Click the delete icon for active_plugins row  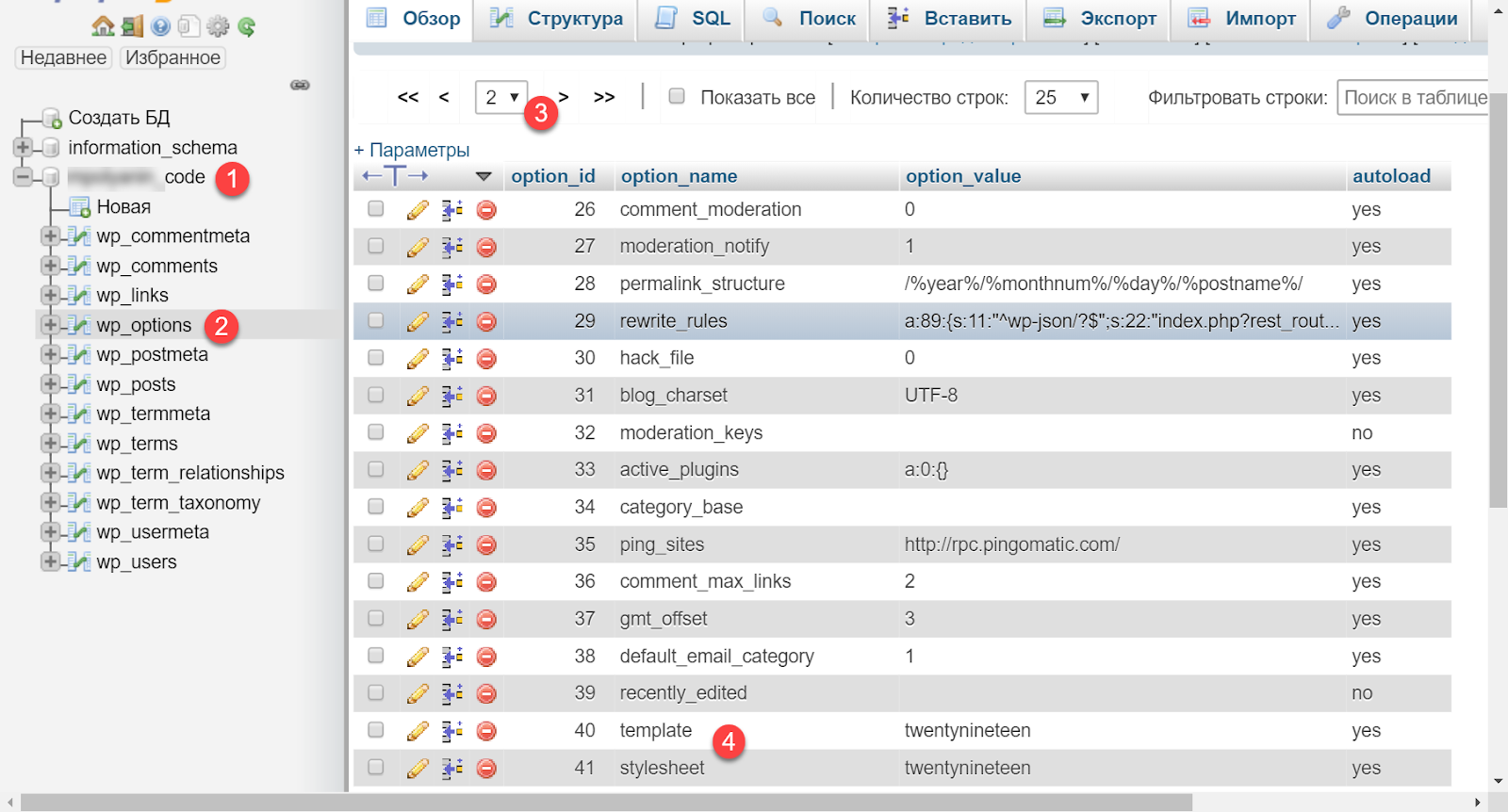486,471
